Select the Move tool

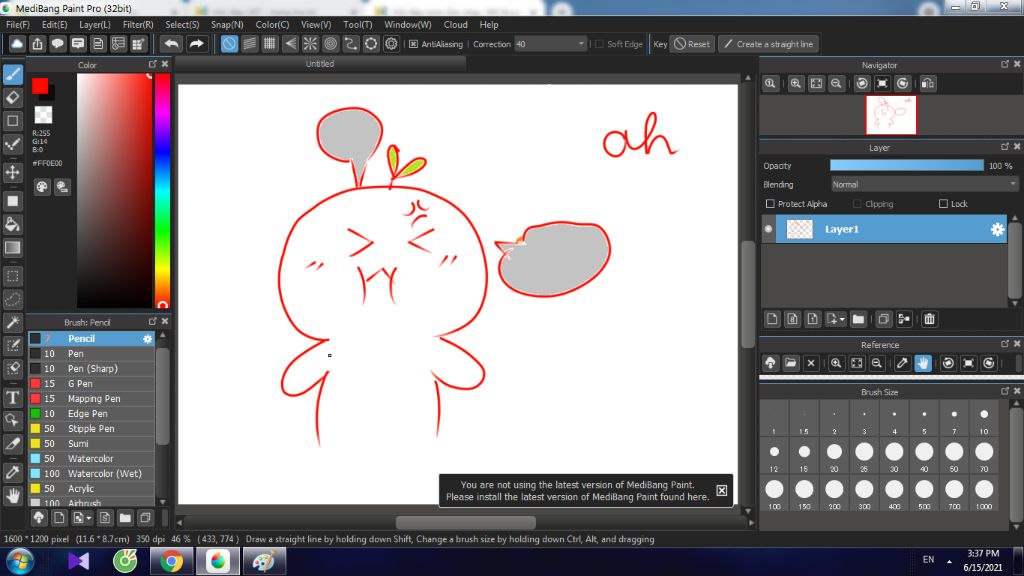[x=13, y=172]
